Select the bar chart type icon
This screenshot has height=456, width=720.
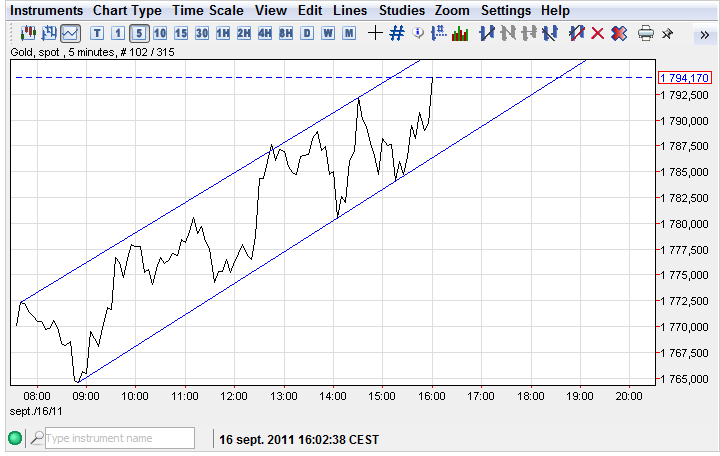click(x=49, y=33)
